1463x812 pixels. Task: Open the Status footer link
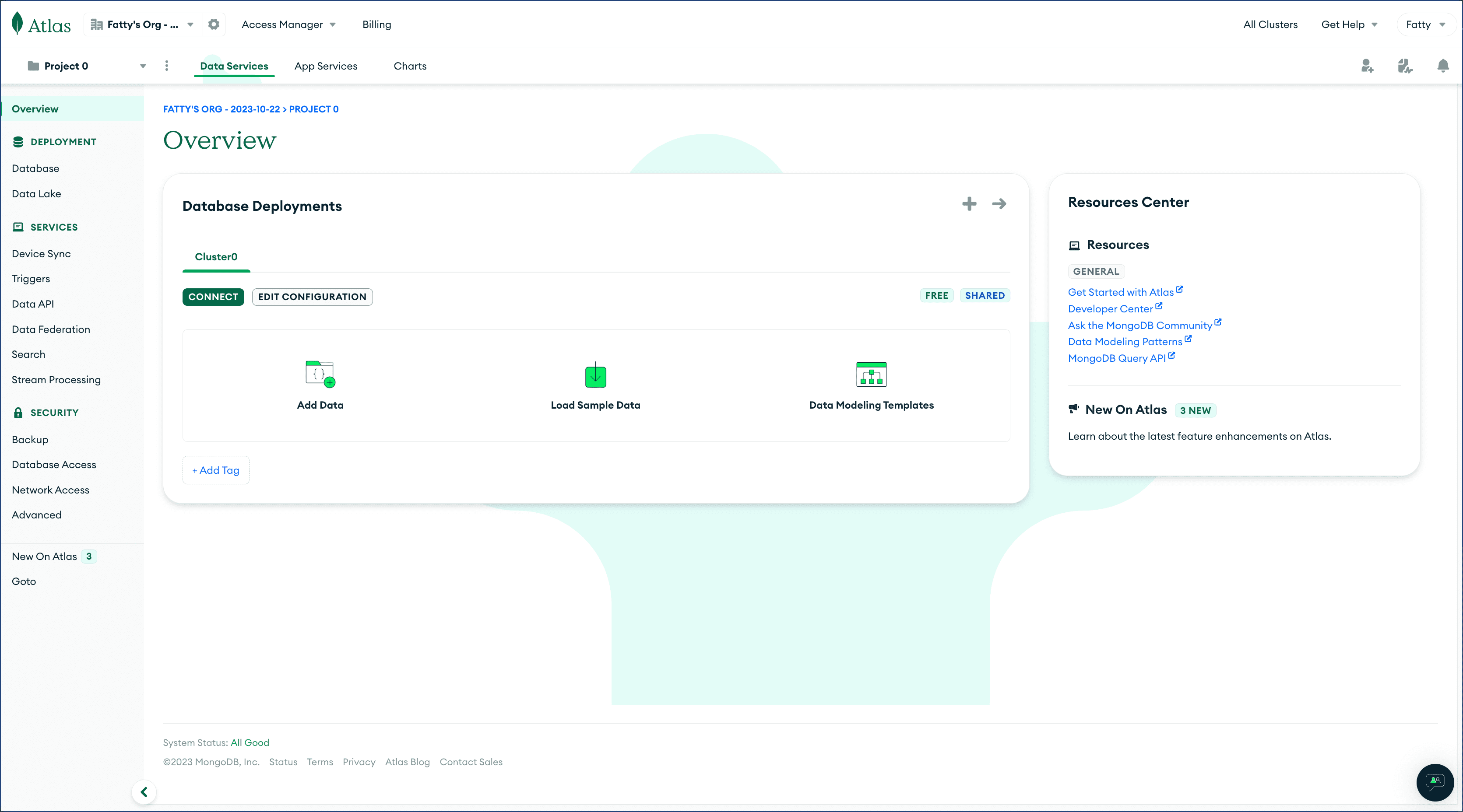[x=283, y=762]
